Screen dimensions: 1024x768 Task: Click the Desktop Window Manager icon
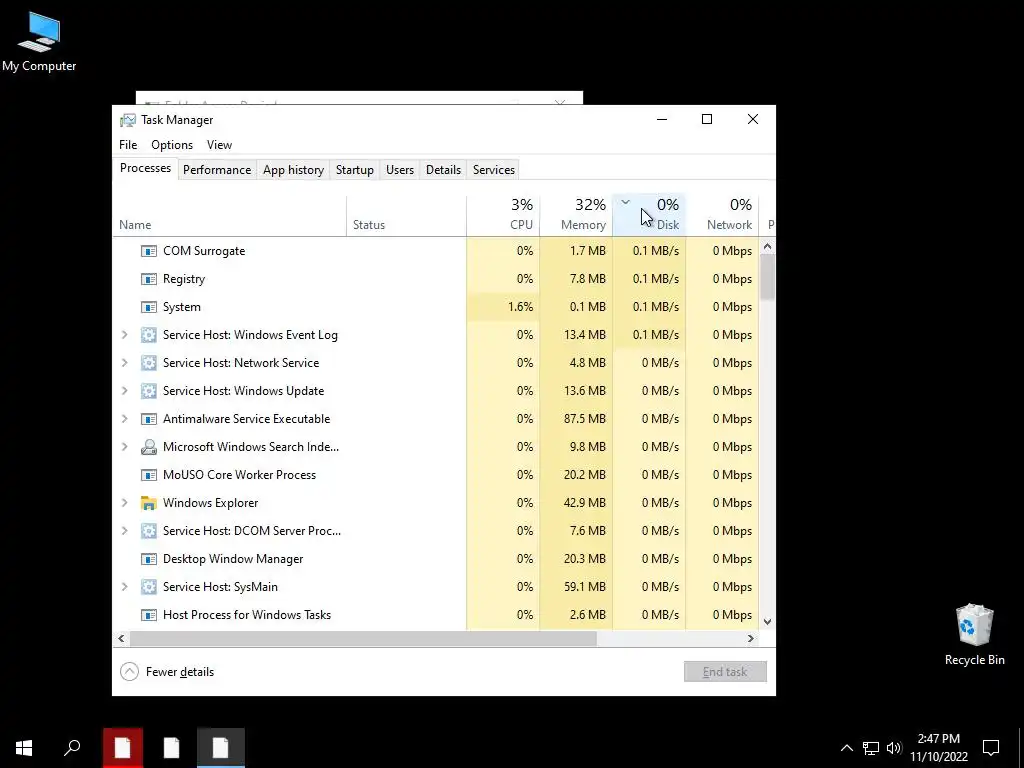pos(149,559)
